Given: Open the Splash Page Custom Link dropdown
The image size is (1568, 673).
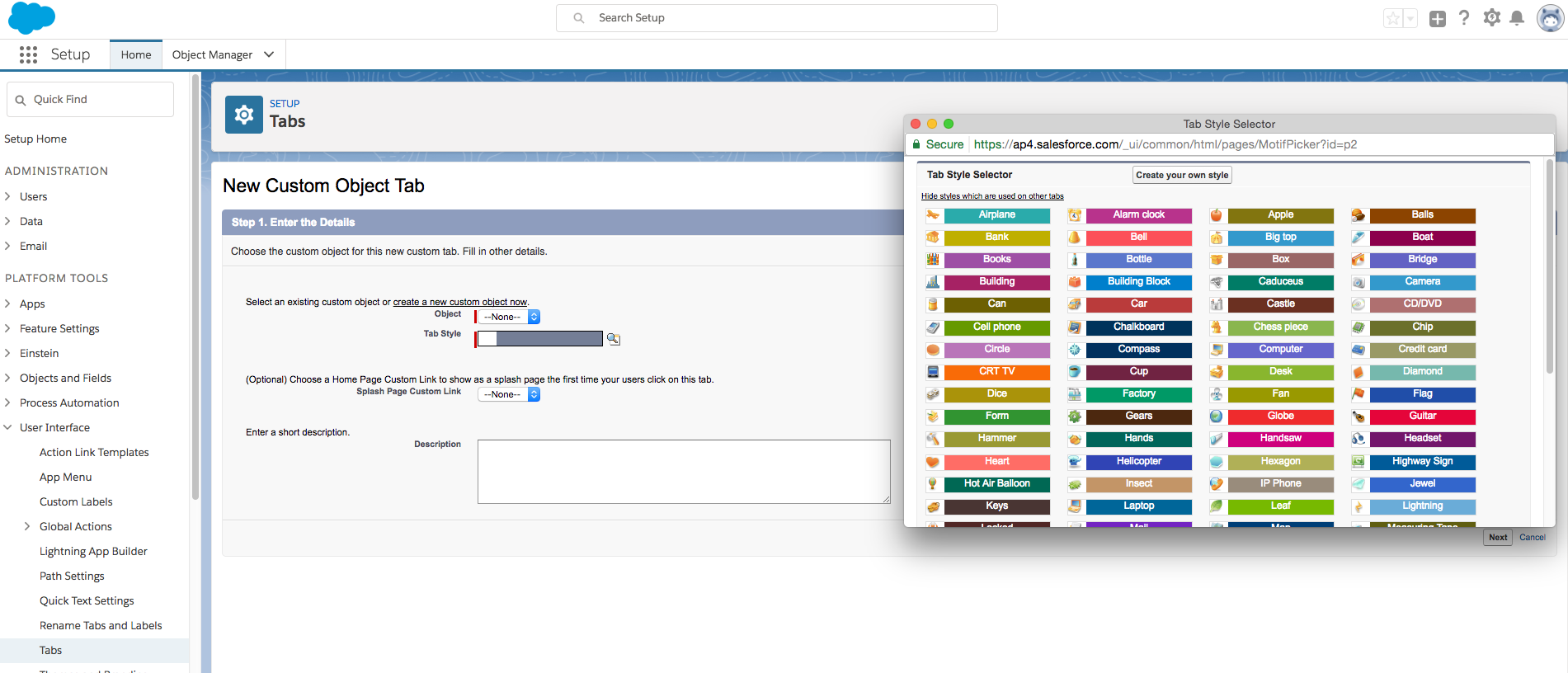Looking at the screenshot, I should point(509,394).
